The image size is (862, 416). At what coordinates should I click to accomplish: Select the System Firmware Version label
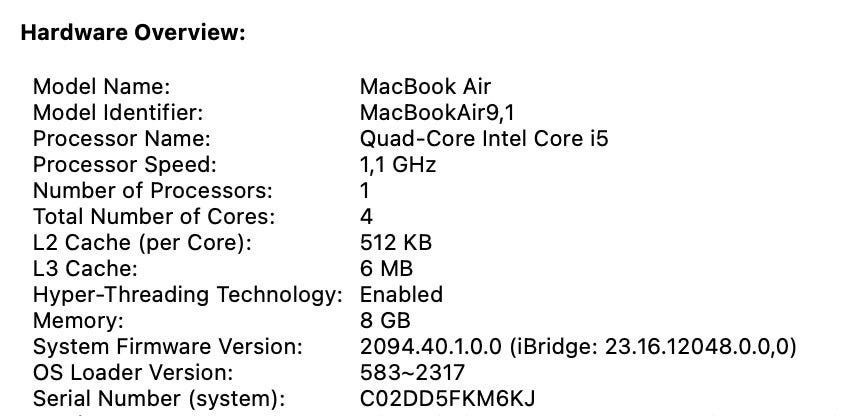[x=167, y=347]
